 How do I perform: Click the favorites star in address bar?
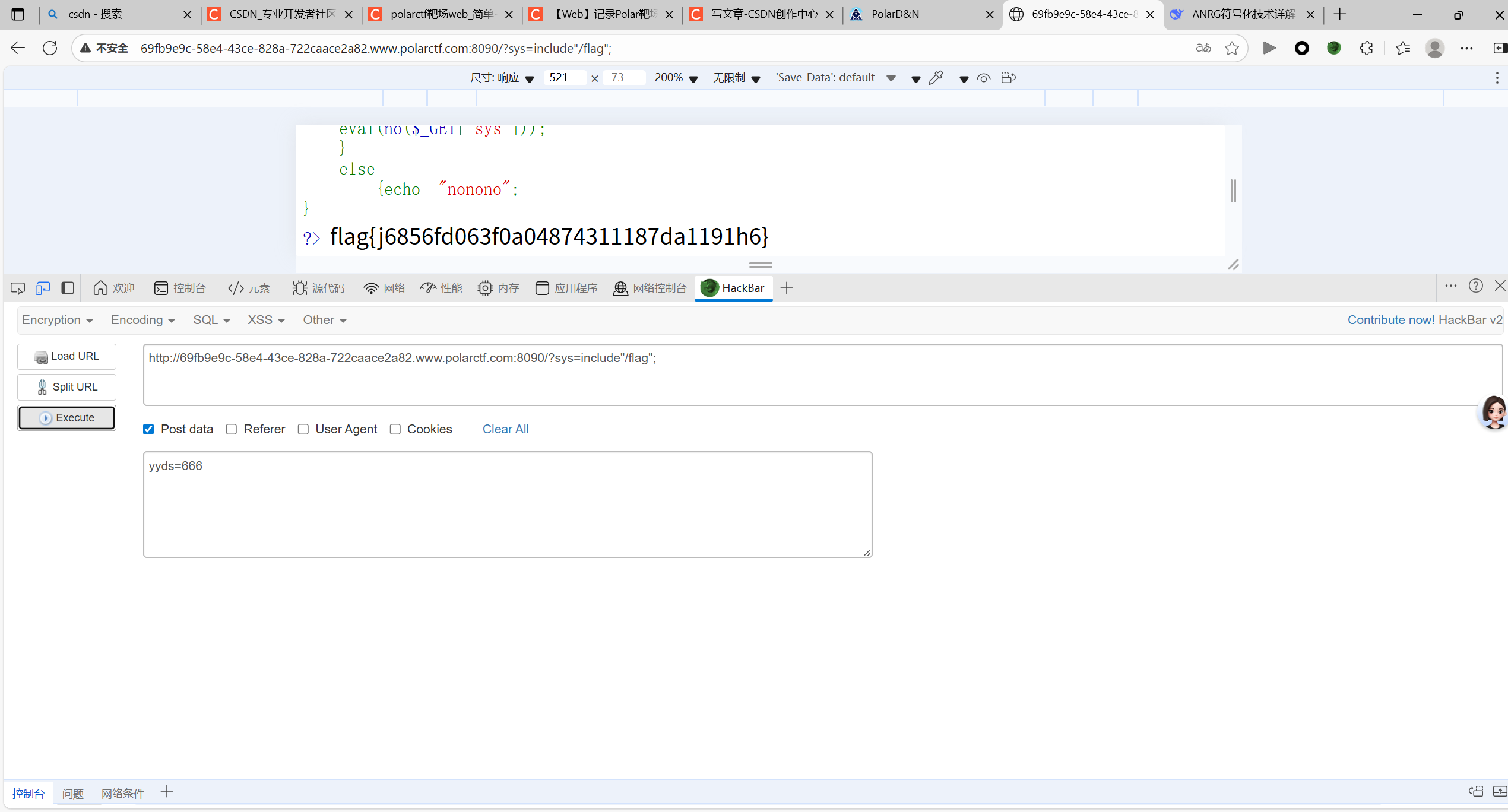(1232, 48)
